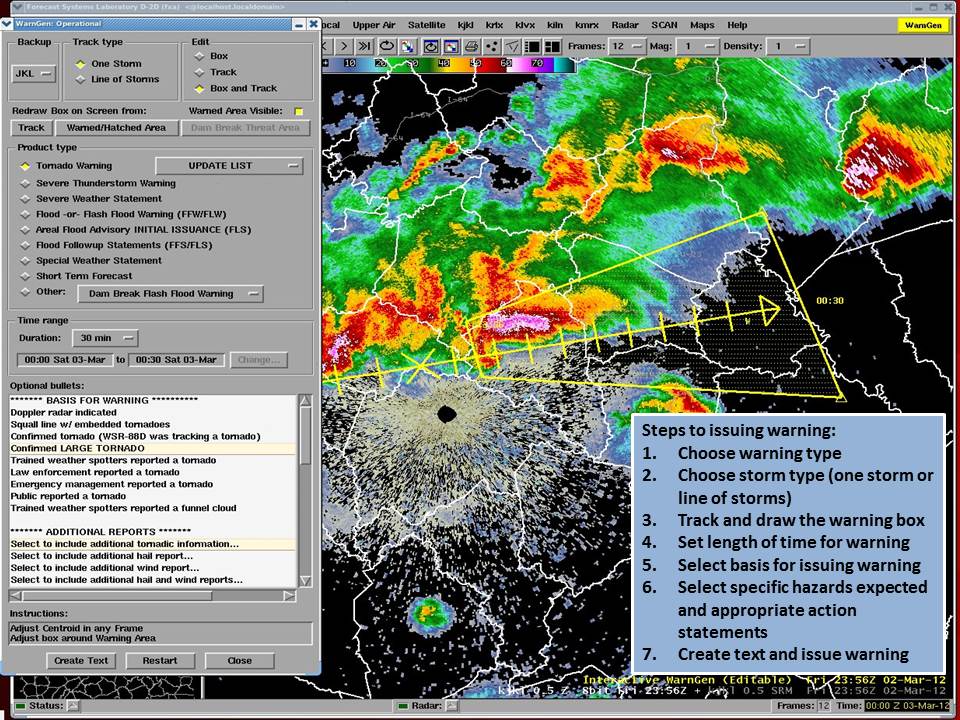Select Special Weather Statement product type
Screen dimensions: 960x720
(x=25, y=260)
